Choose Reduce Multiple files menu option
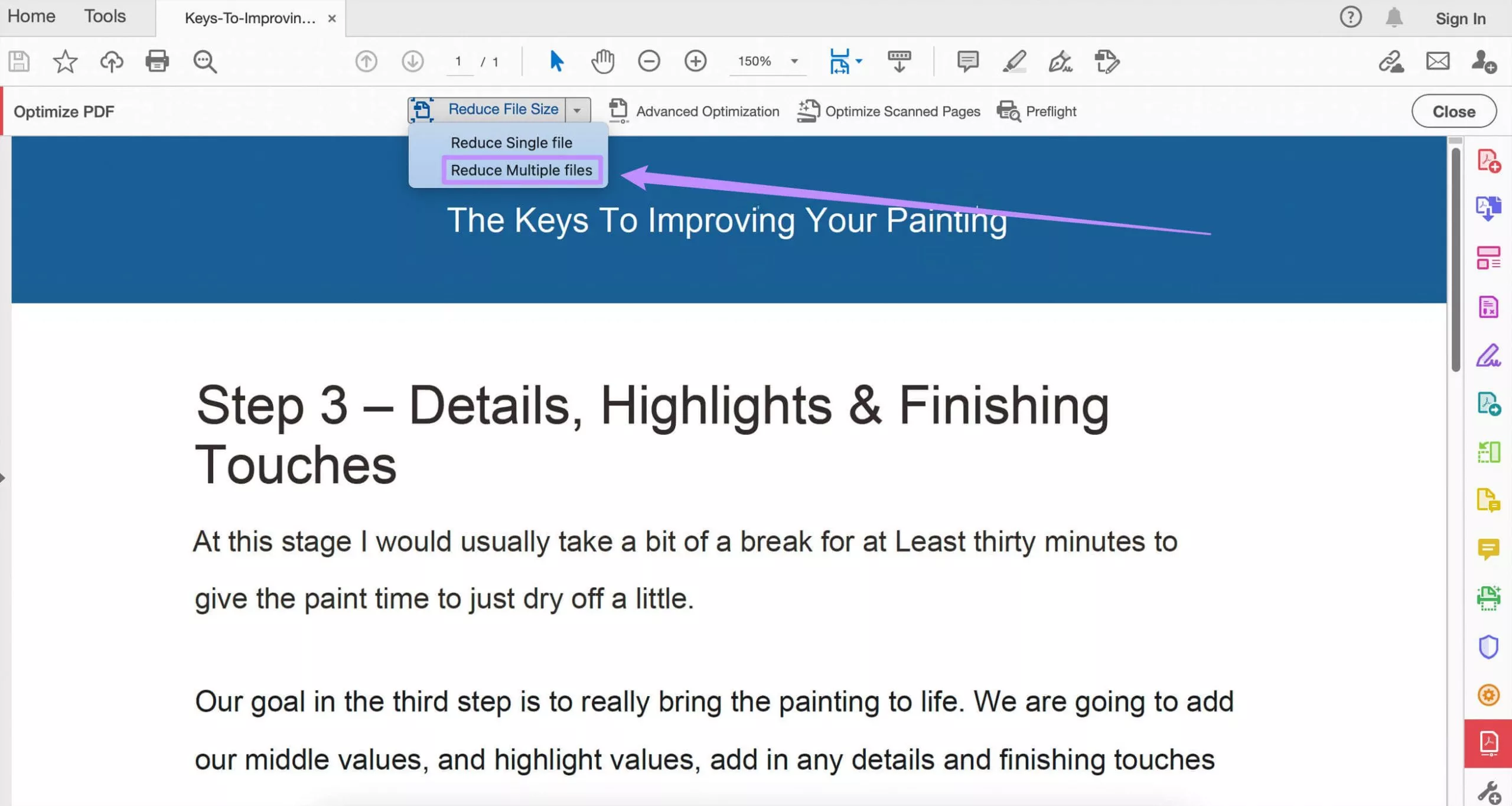This screenshot has height=806, width=1512. (x=521, y=170)
